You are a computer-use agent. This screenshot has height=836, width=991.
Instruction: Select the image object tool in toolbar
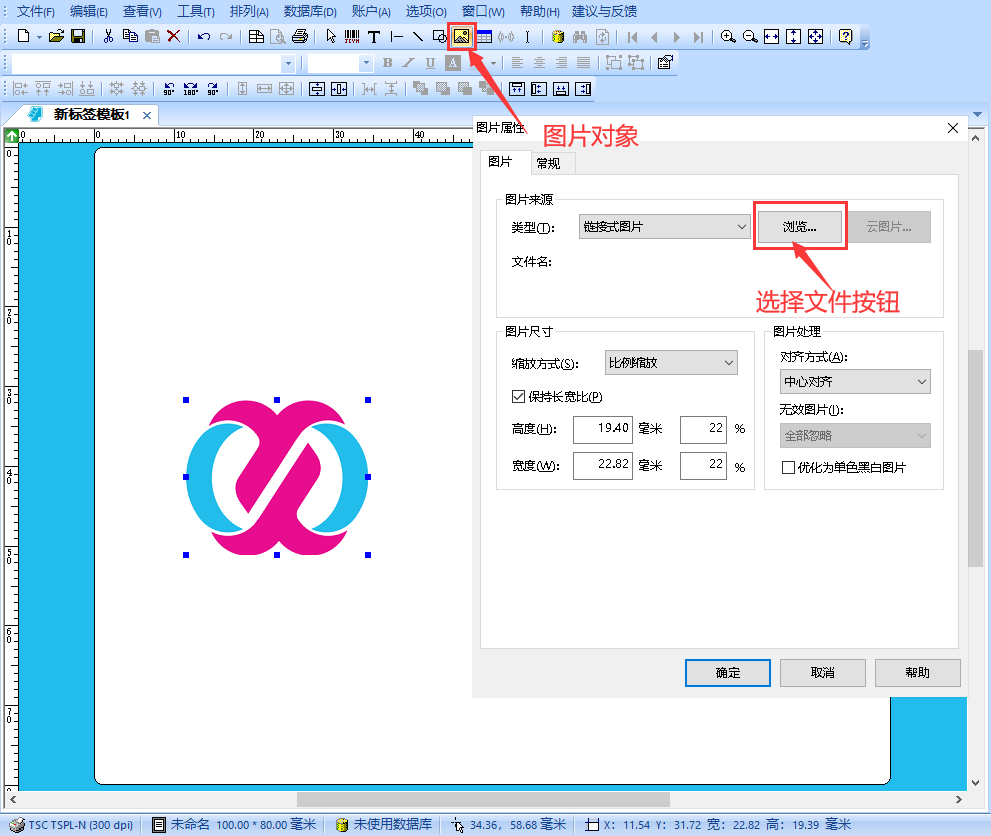[x=461, y=36]
